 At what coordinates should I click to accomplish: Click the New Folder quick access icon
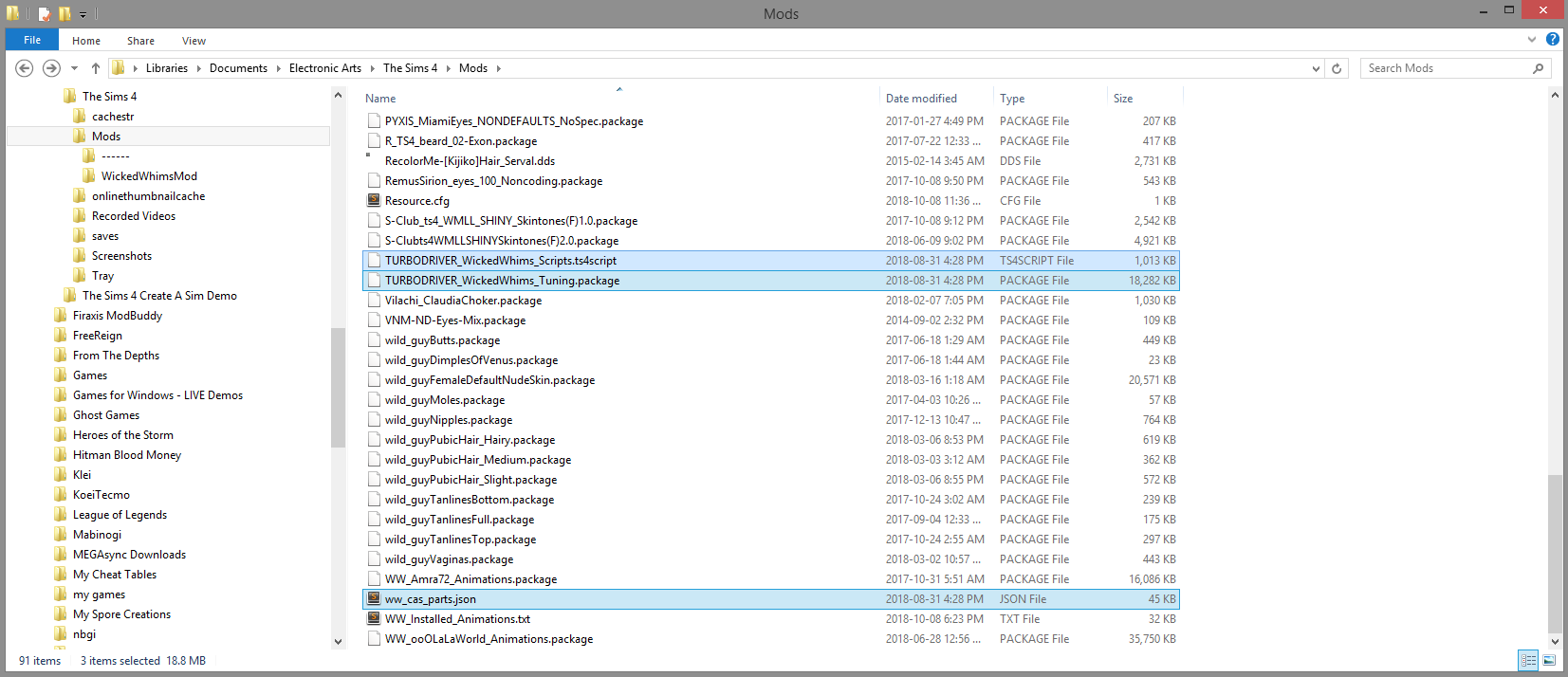(65, 13)
